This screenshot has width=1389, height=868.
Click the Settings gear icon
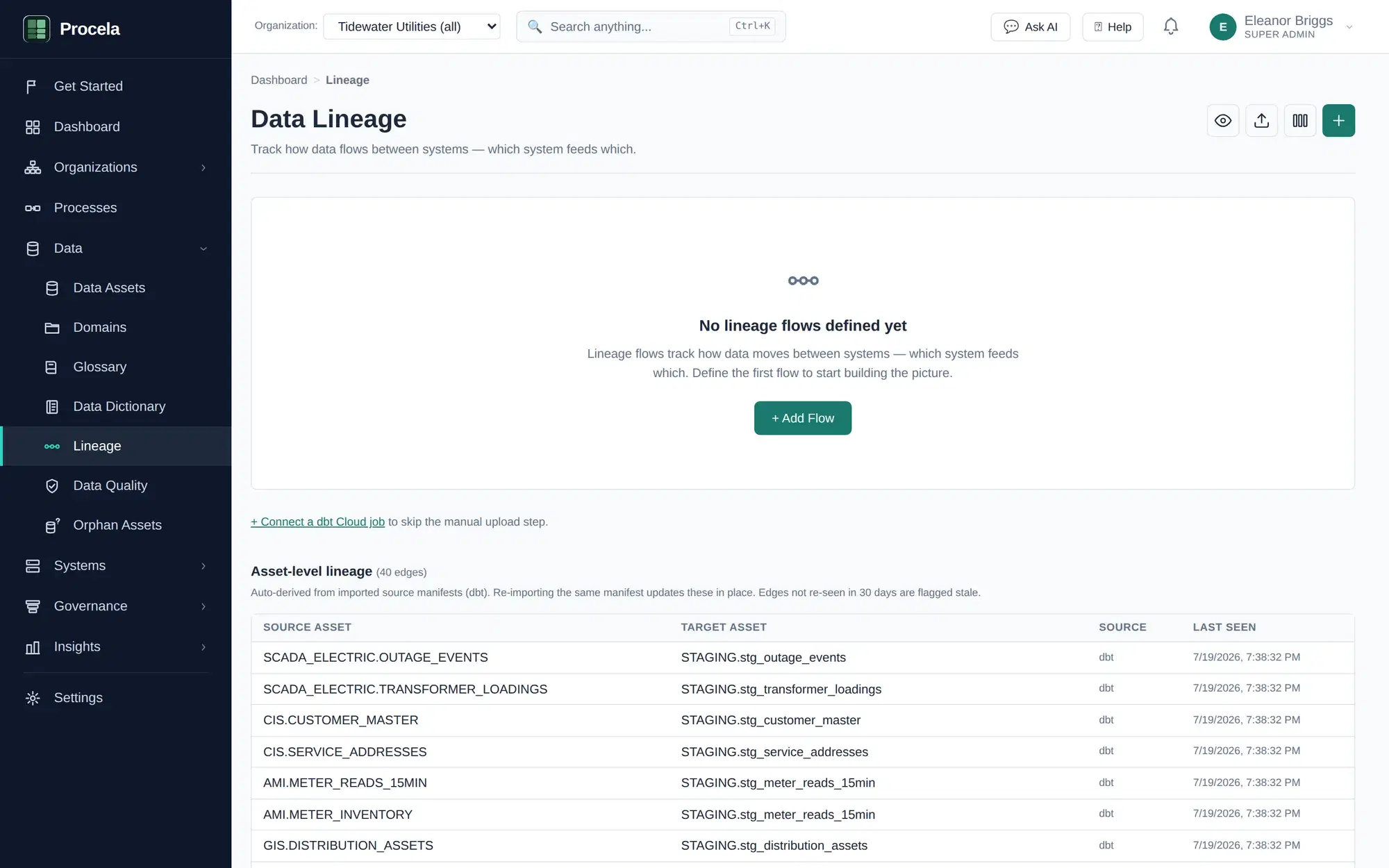pyautogui.click(x=32, y=698)
